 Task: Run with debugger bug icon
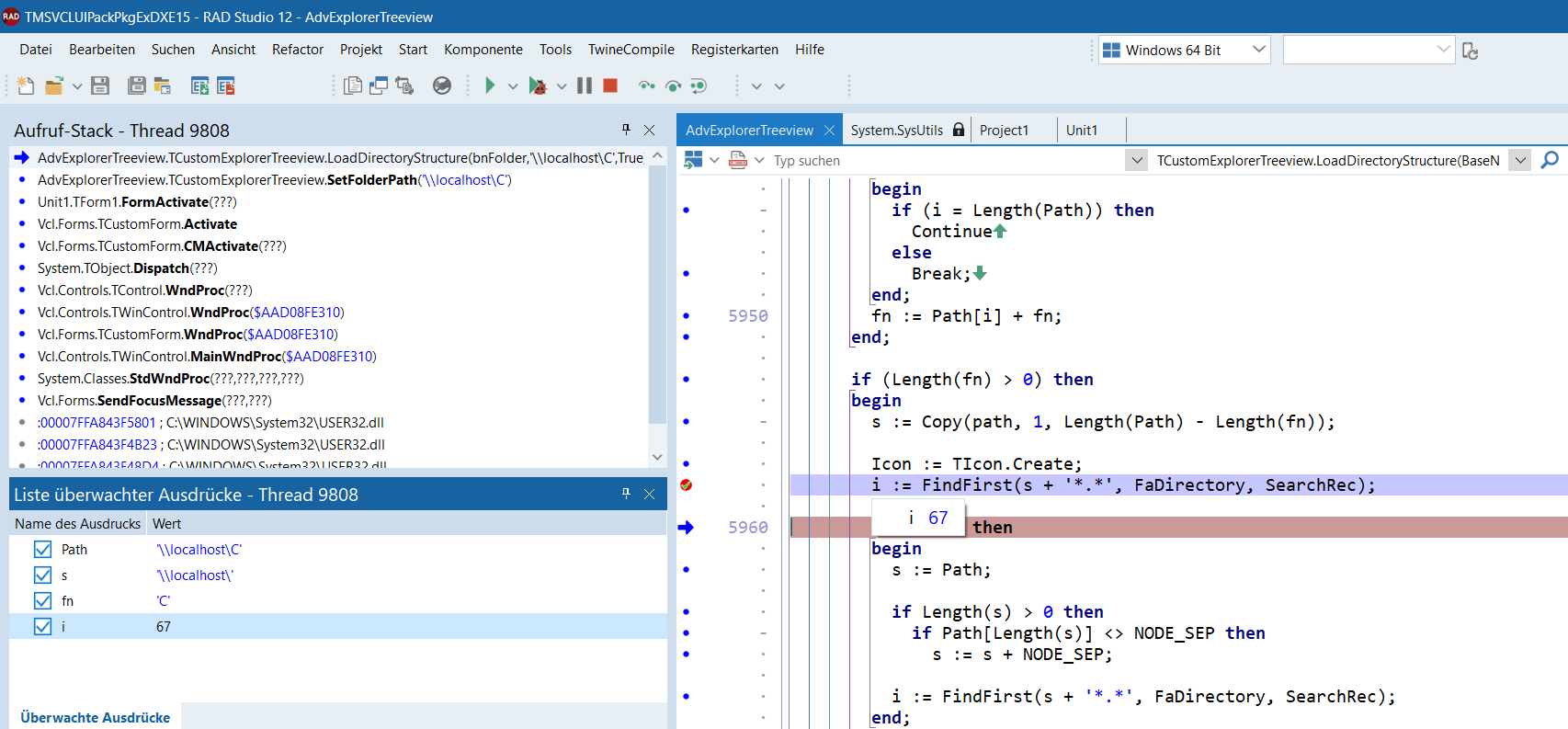click(538, 85)
